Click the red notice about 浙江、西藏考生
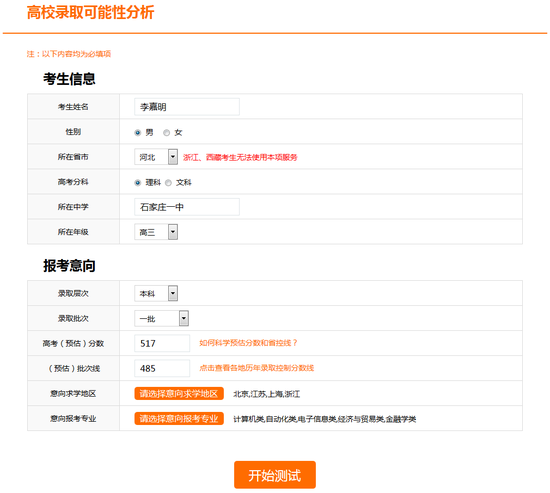The image size is (550, 493). [x=240, y=157]
